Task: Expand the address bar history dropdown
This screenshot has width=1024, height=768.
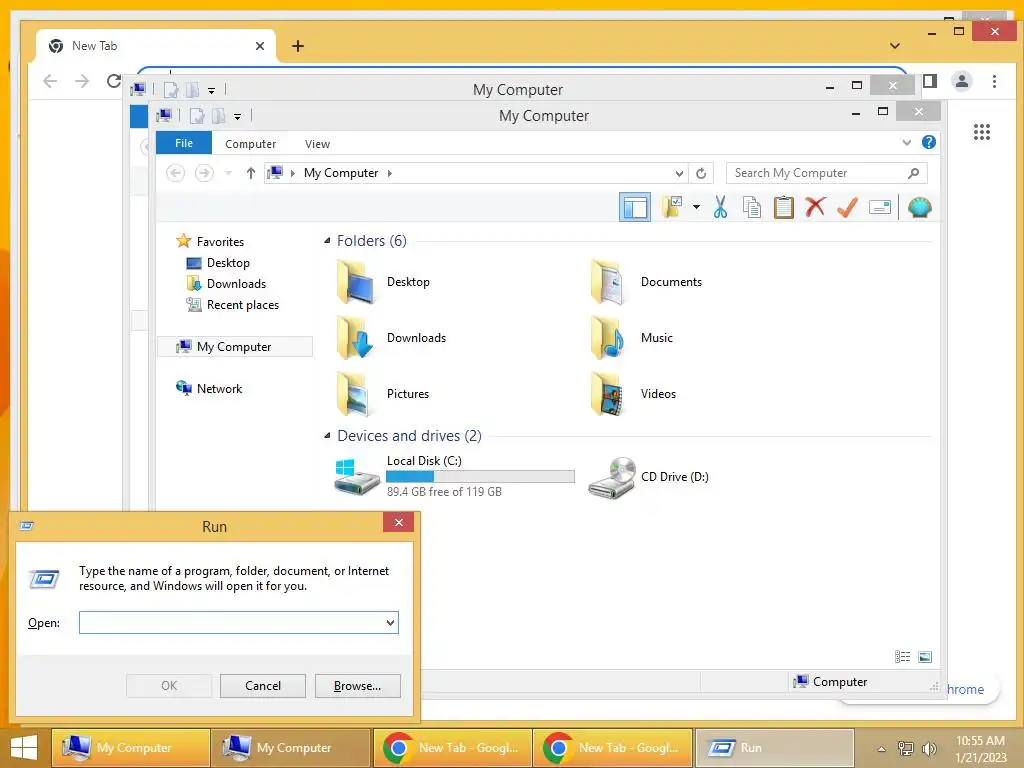Action: 679,173
